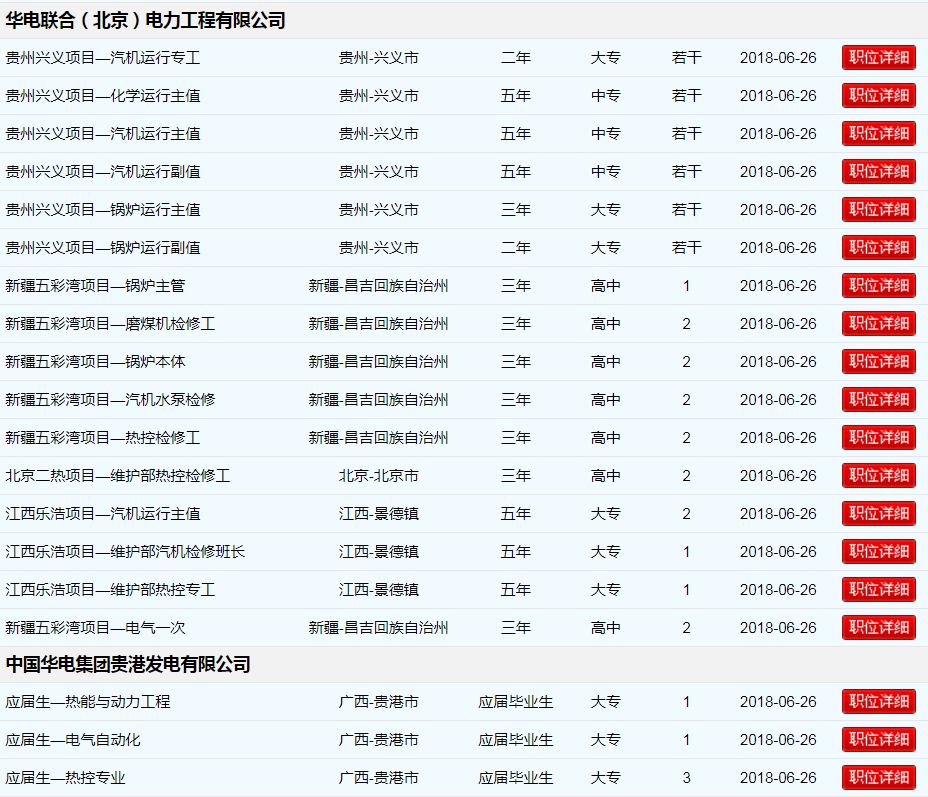Show 职位详细 for 北京二热项目—维护部热控检修工

pyautogui.click(x=879, y=475)
